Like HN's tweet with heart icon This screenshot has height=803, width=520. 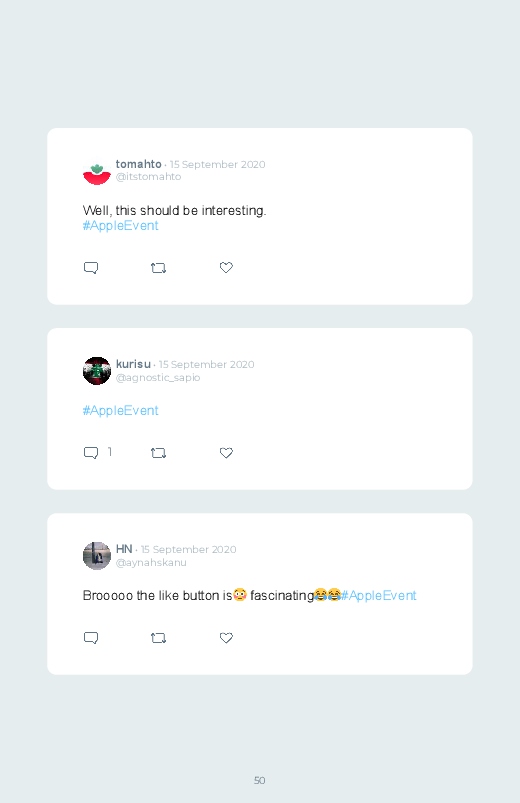click(226, 637)
